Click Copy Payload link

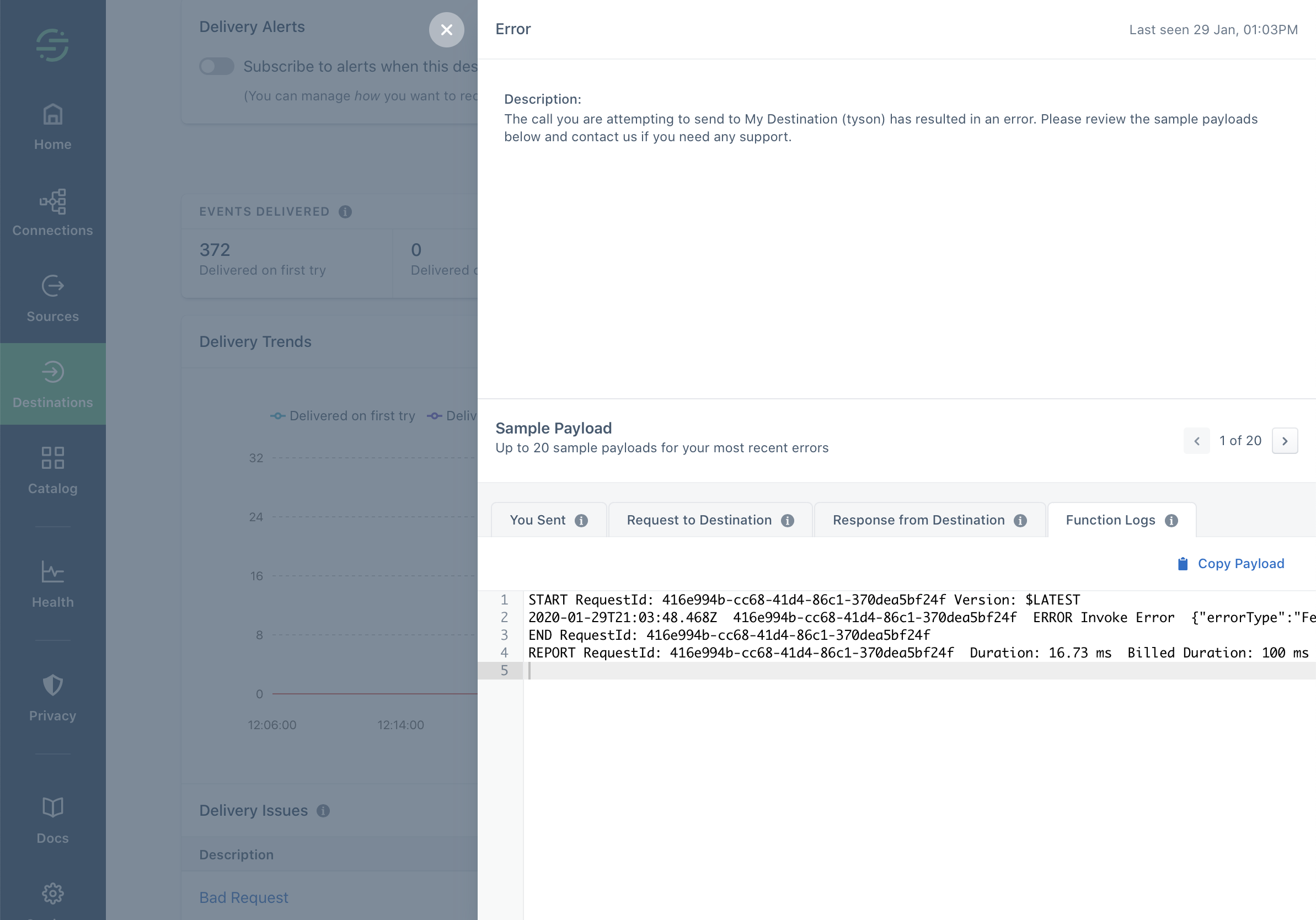(x=1230, y=564)
